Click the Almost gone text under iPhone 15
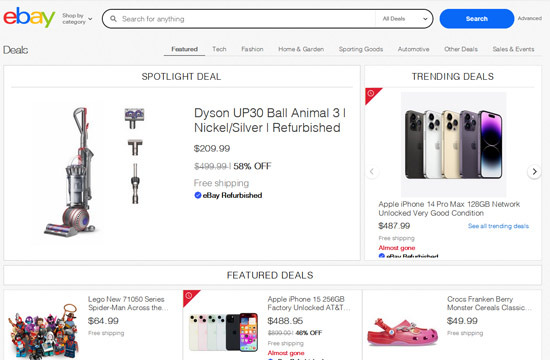550x360 pixels. (286, 353)
